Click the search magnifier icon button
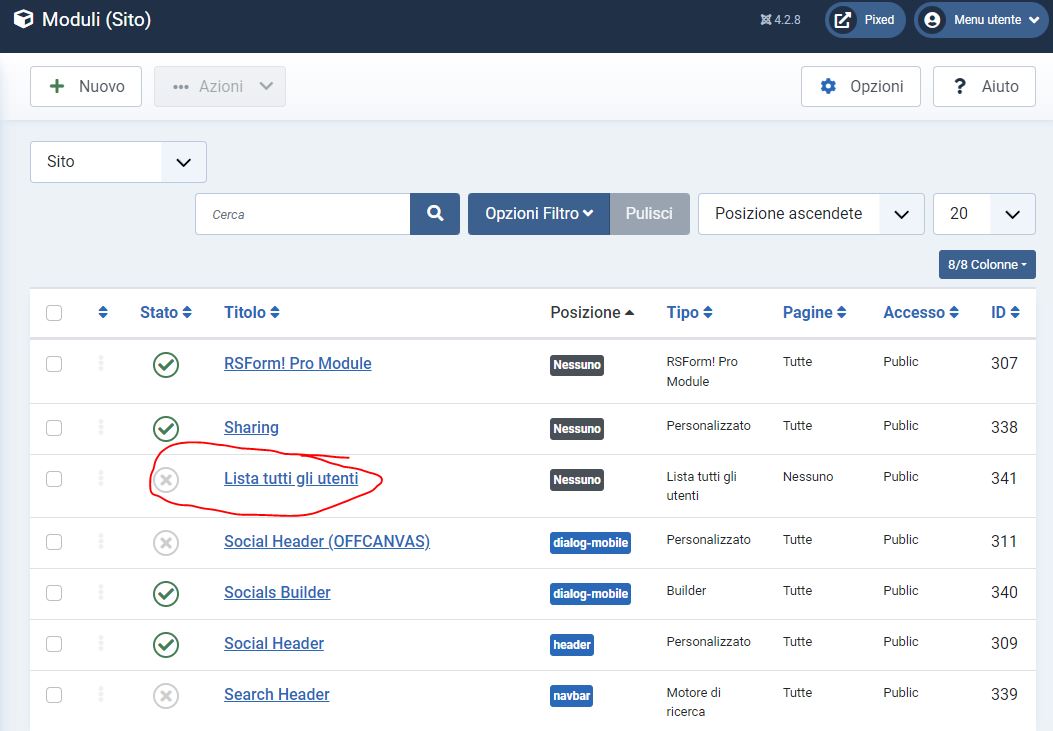 435,214
